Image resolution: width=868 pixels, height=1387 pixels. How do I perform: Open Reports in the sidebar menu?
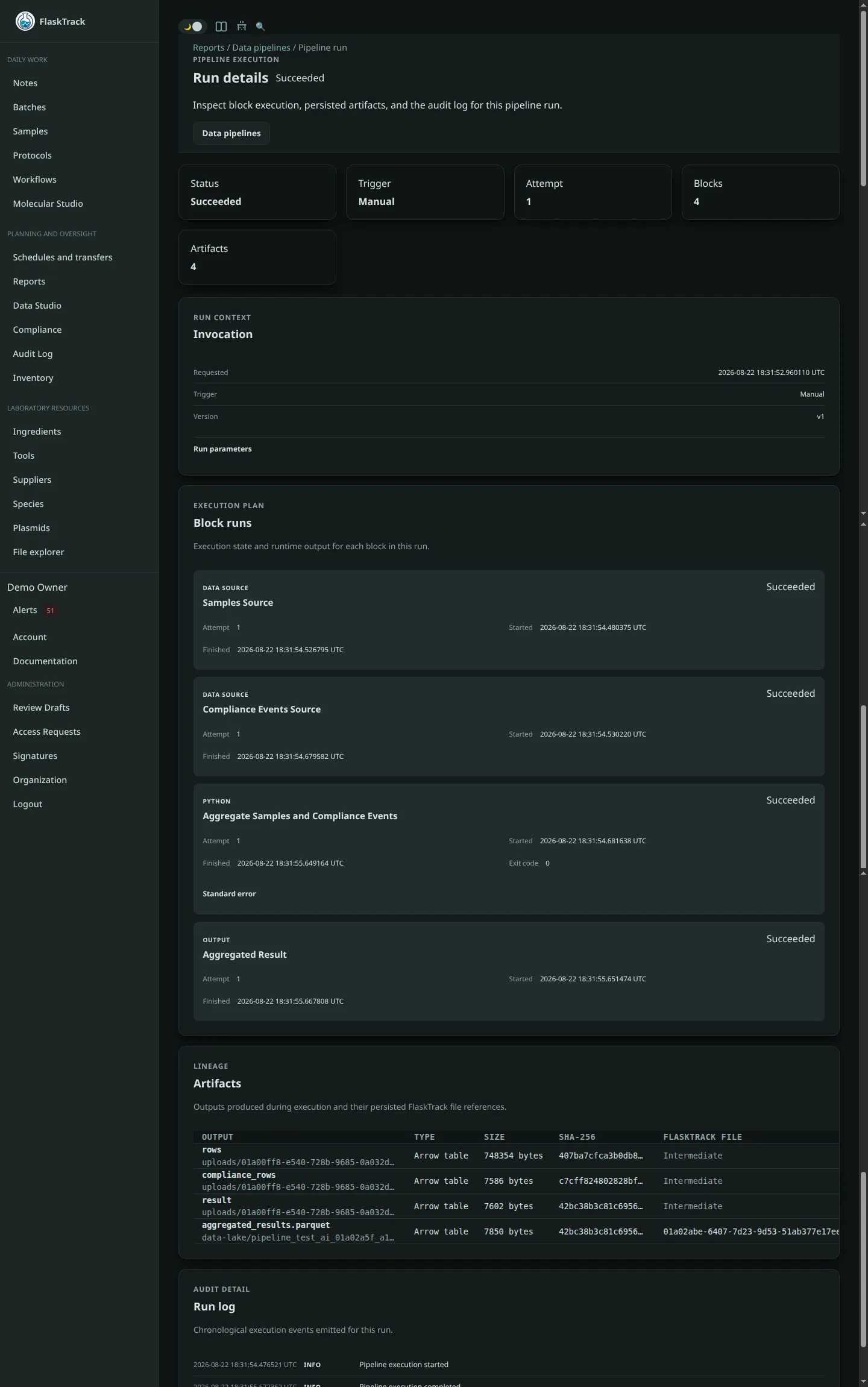click(29, 281)
